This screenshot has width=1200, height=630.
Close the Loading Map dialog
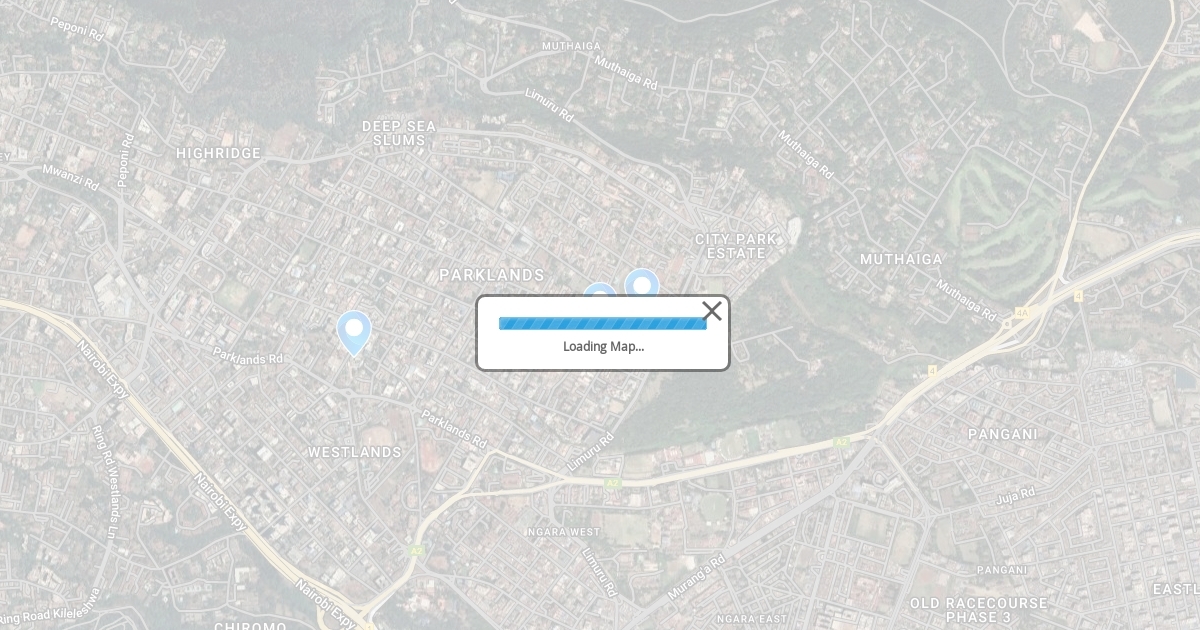712,311
